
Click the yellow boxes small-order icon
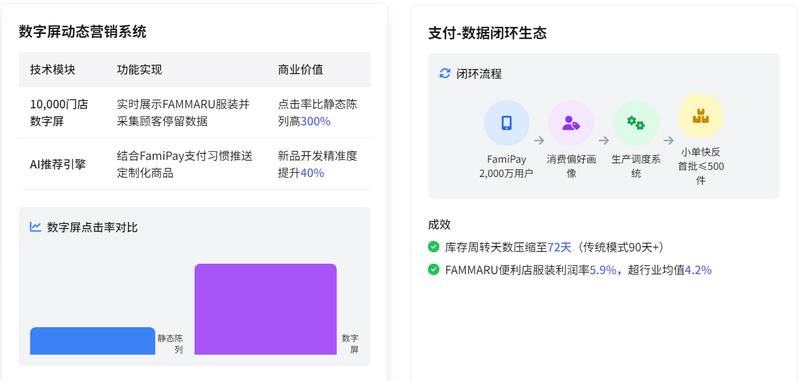coord(701,116)
